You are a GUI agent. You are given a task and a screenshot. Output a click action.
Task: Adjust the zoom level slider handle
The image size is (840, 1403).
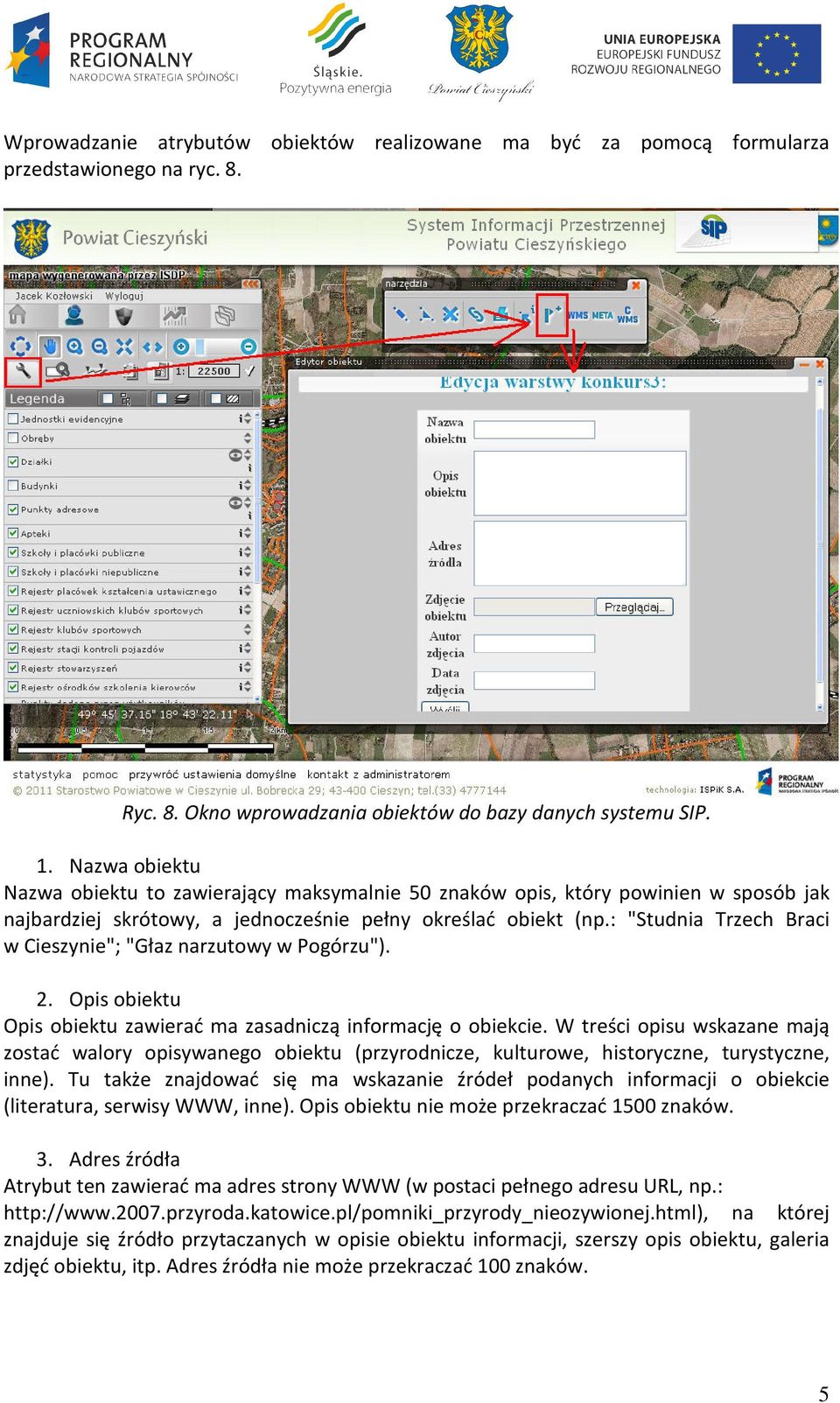click(199, 347)
